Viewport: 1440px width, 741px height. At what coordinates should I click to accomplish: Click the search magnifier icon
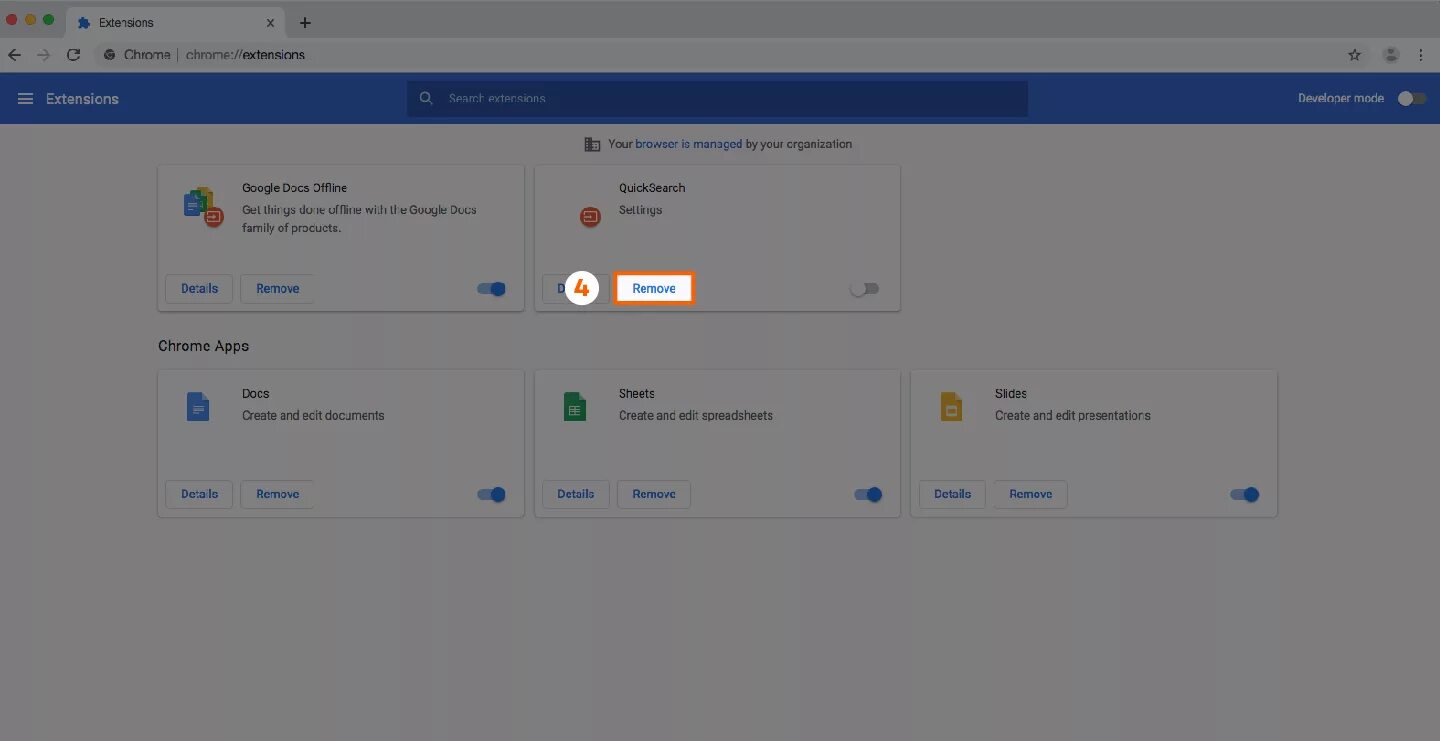point(426,98)
